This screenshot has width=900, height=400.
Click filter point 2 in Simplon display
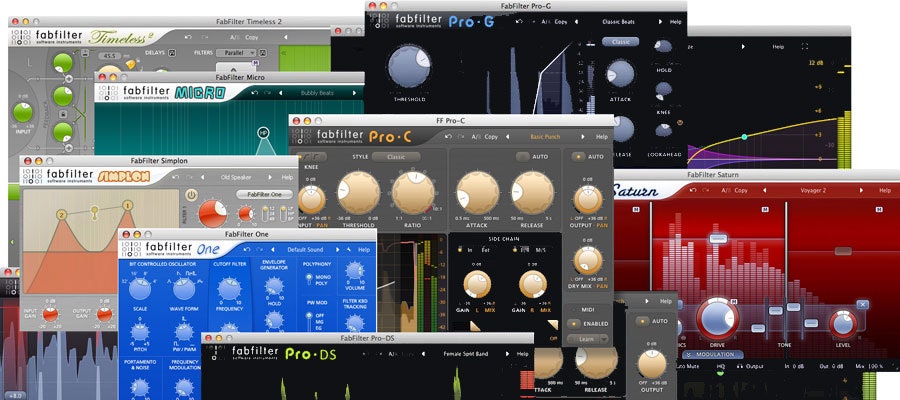coord(60,214)
